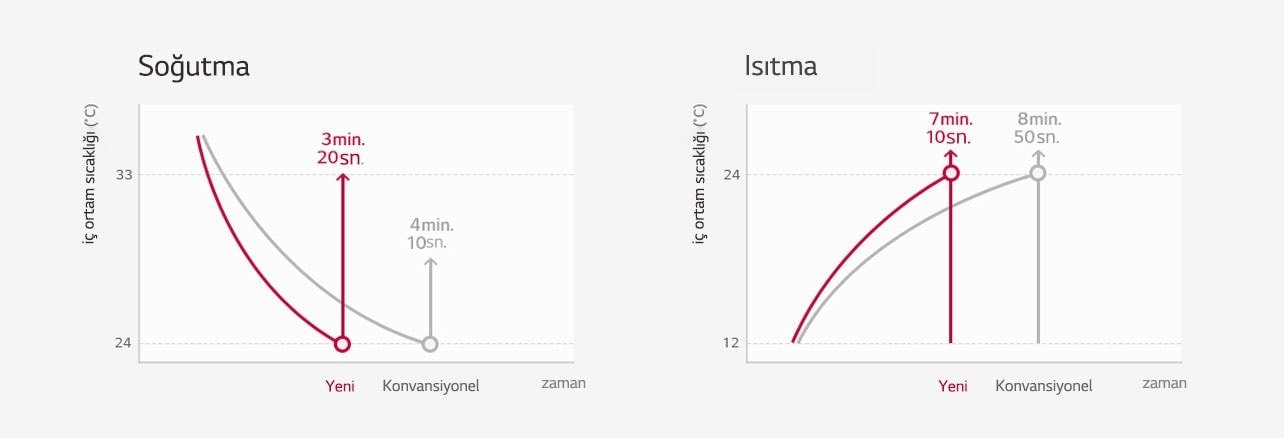Select the gray "8min. 50sn." time label
This screenshot has width=1284, height=438.
(1037, 128)
